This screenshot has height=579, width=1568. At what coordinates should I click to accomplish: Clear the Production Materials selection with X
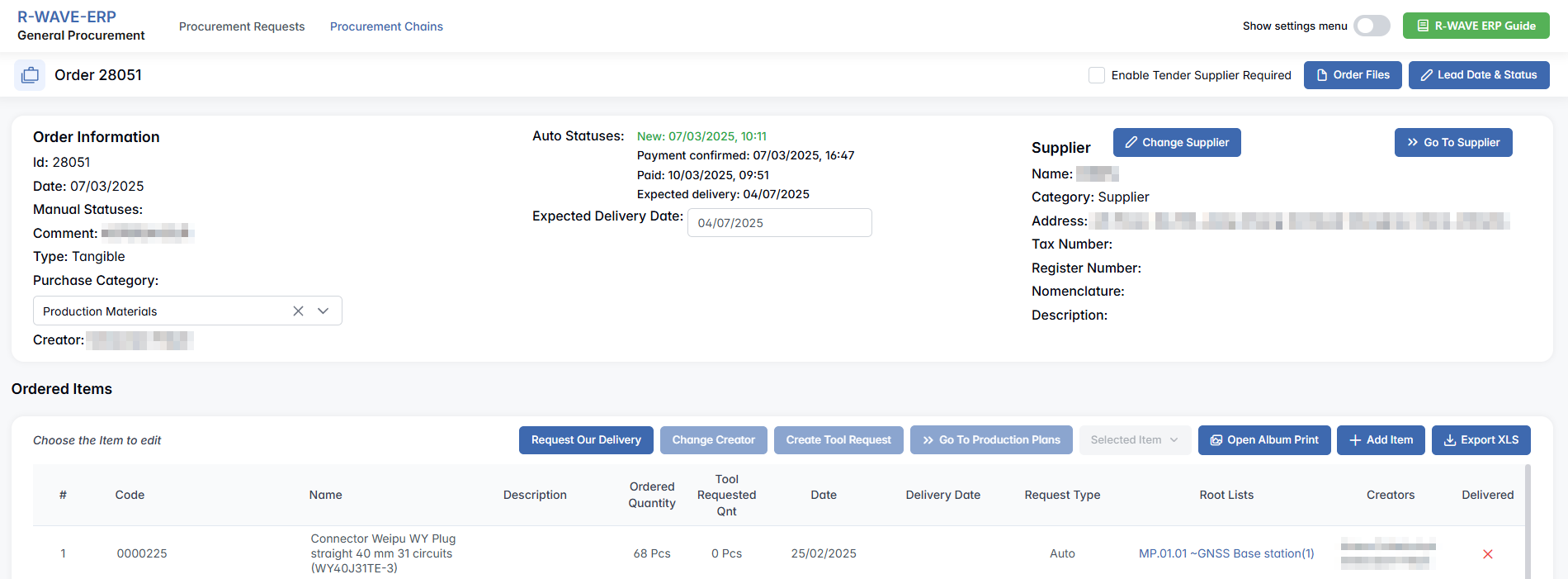point(298,311)
